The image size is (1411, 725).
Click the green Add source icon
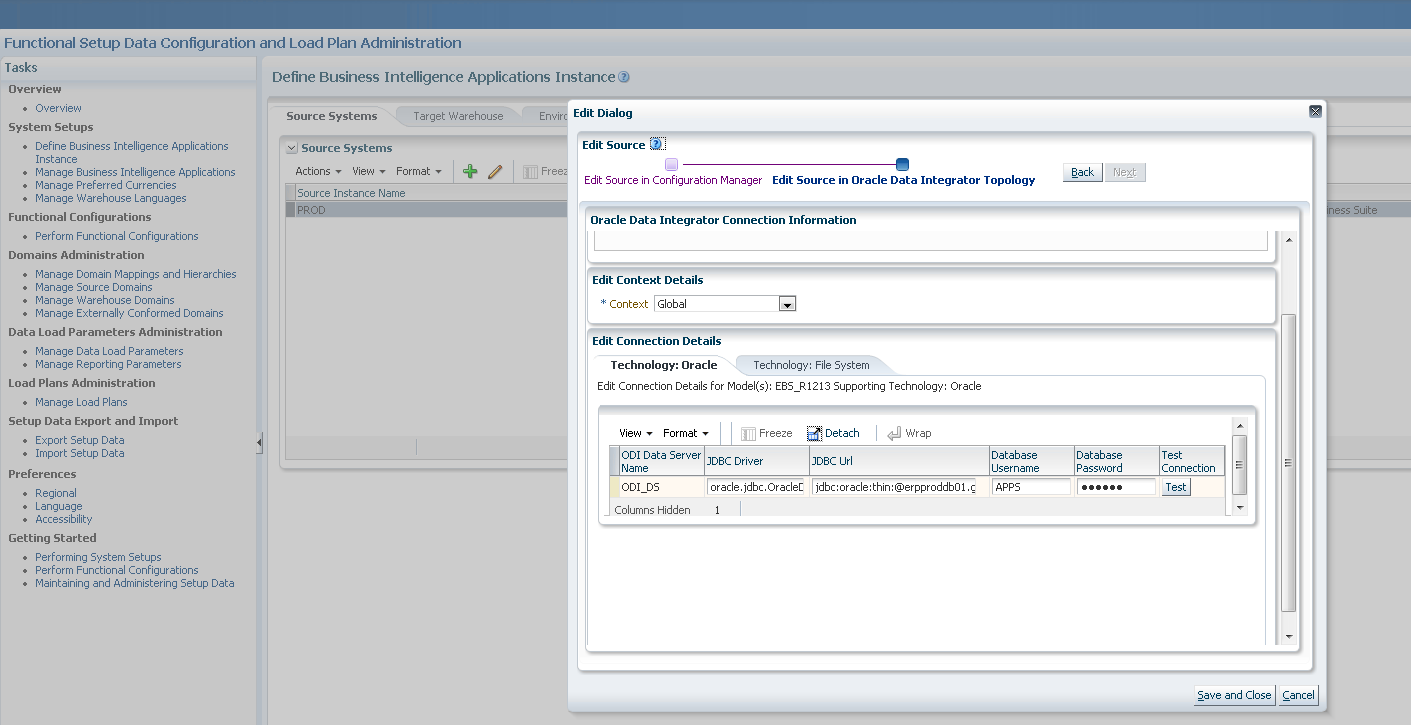(x=470, y=171)
